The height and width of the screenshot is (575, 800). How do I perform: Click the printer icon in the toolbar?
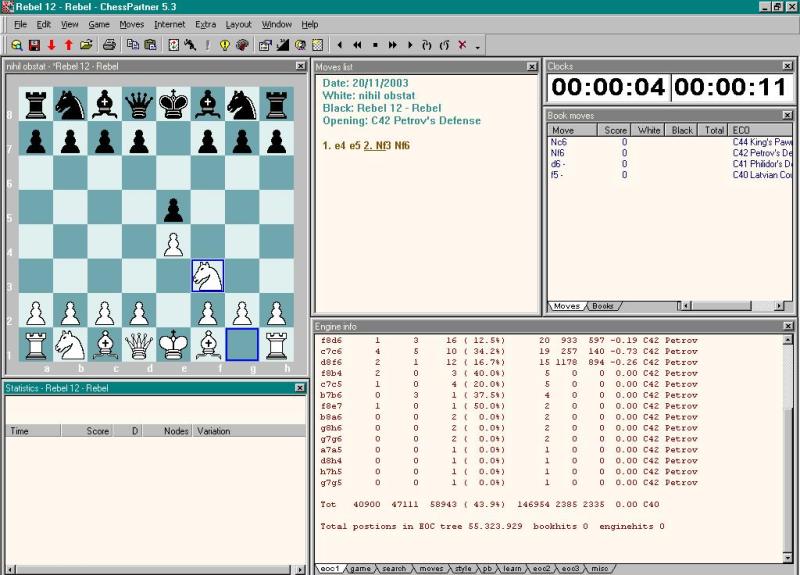109,45
